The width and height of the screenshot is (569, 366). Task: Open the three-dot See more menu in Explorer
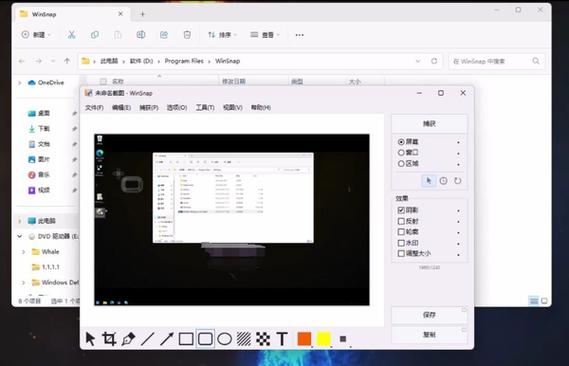(x=299, y=35)
